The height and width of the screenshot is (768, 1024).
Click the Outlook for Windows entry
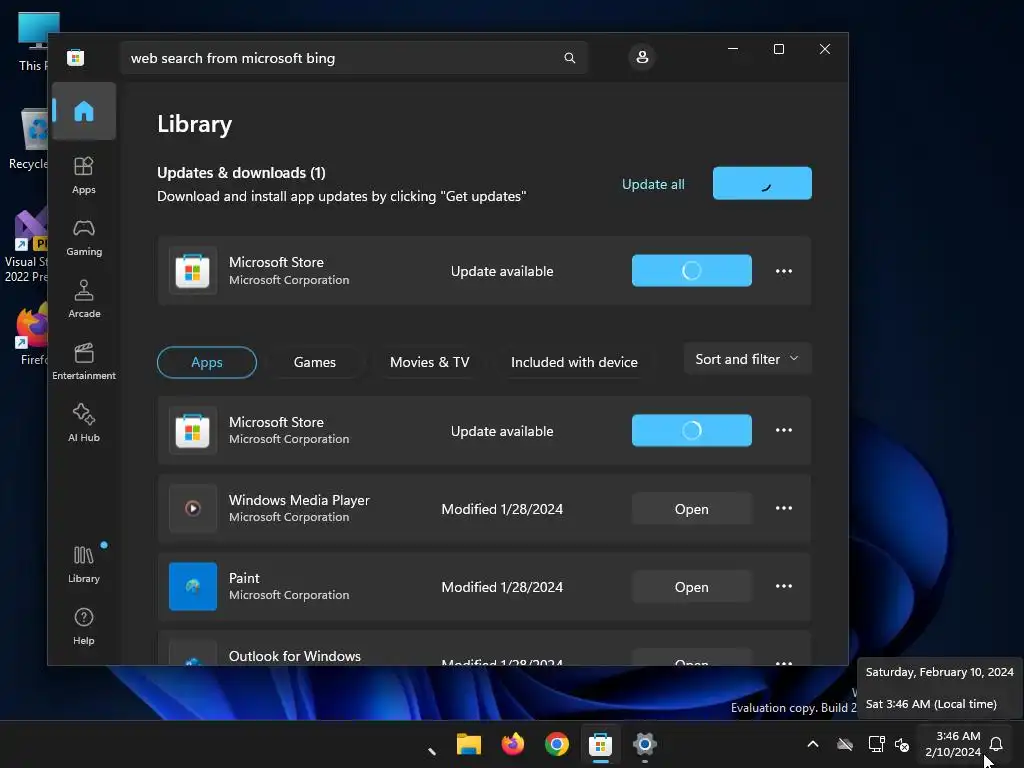484,649
